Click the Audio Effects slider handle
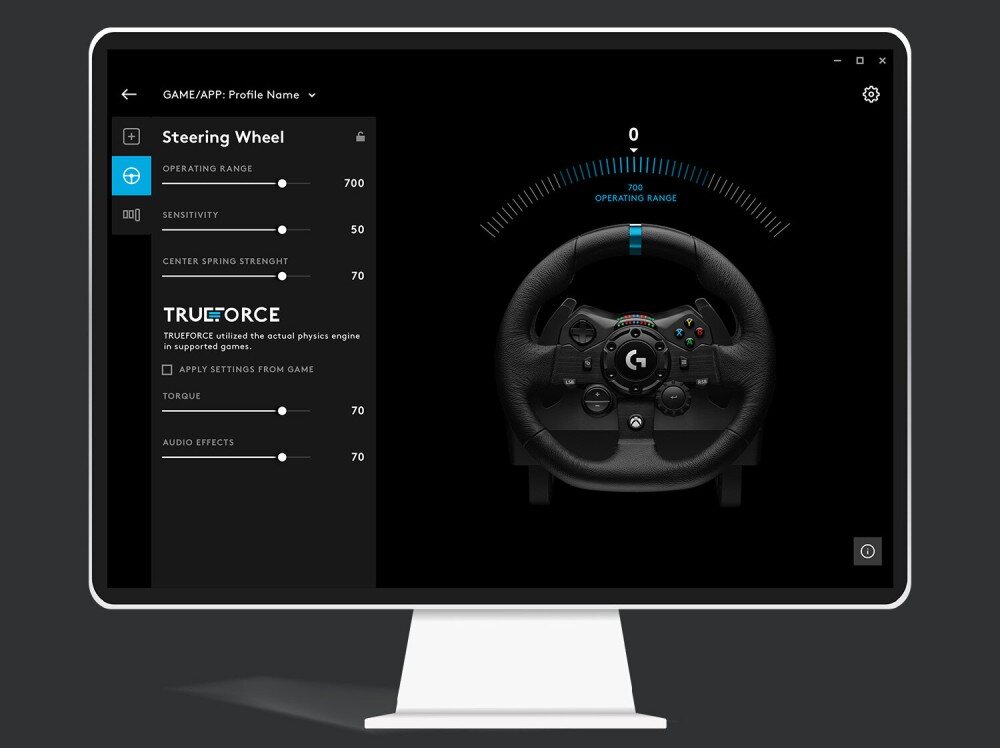The image size is (1000, 748). point(282,457)
